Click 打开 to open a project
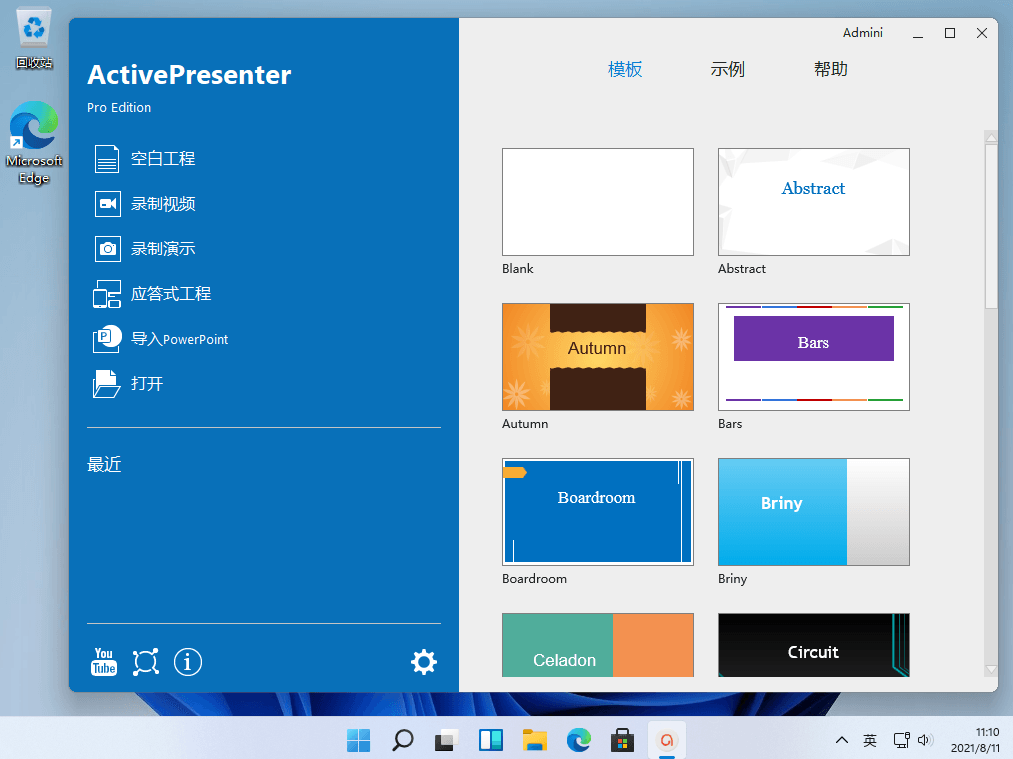 [x=147, y=384]
